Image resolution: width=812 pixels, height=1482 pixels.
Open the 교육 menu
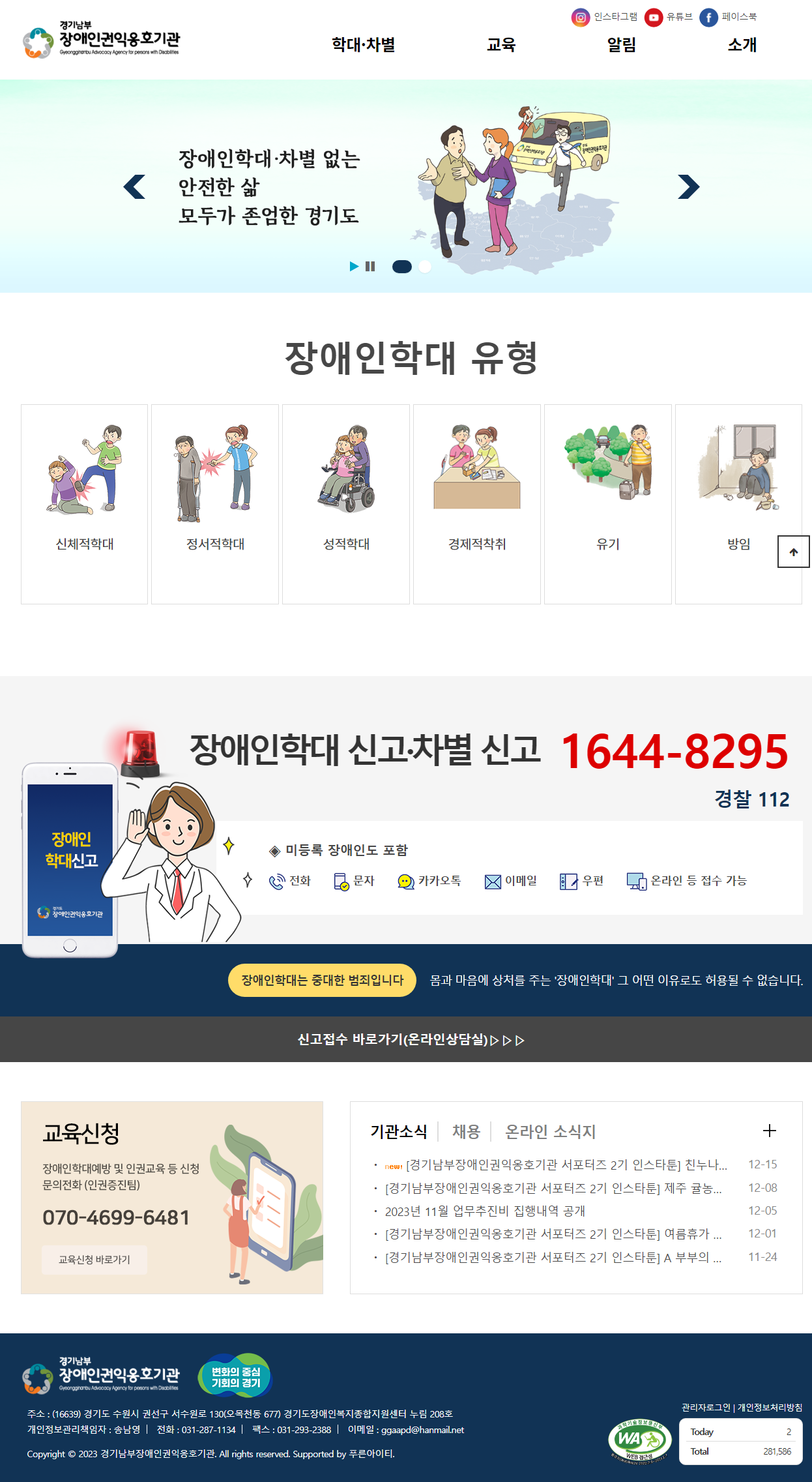pos(501,45)
